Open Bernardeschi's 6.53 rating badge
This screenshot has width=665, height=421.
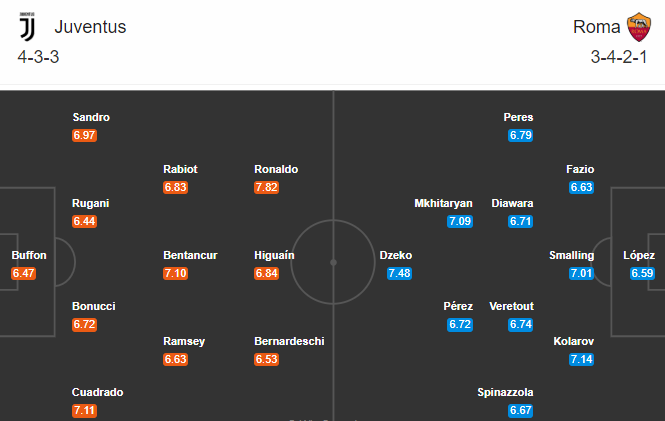266,360
